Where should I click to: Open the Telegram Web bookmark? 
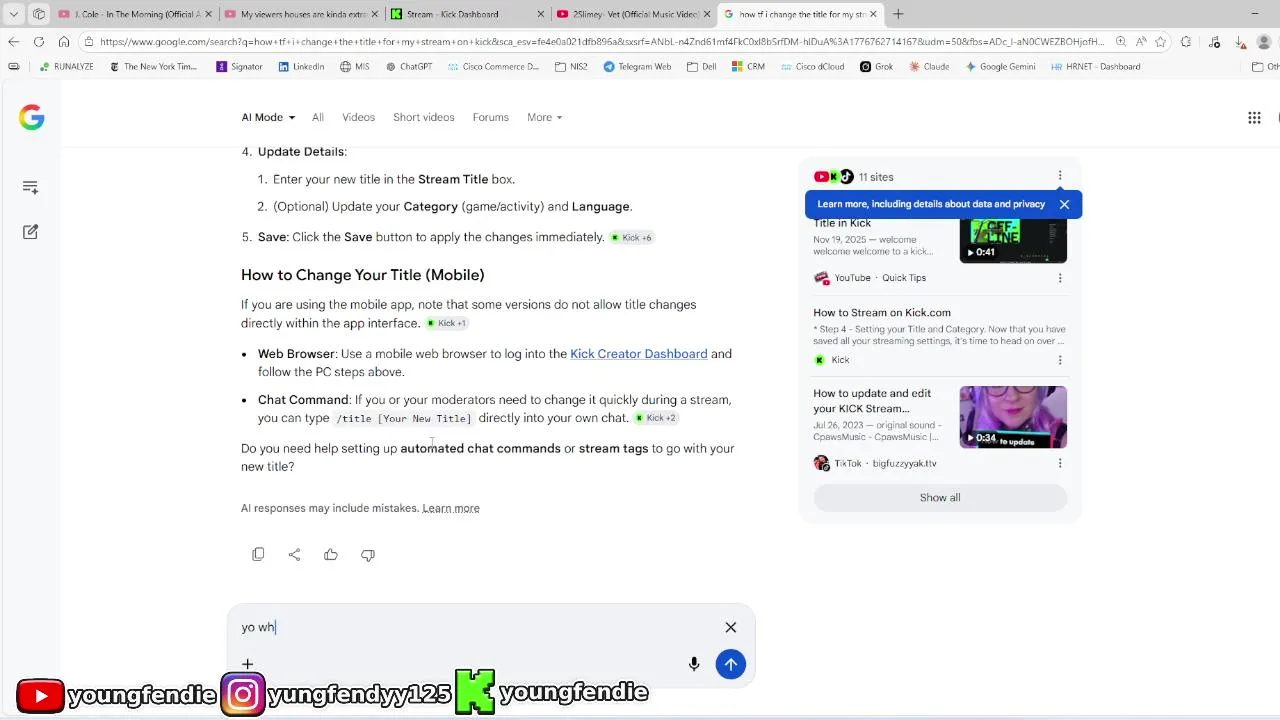(637, 67)
